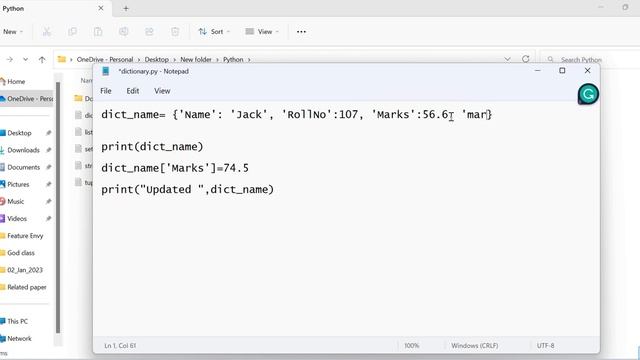Expand address bar history dropdown

(x=507, y=60)
